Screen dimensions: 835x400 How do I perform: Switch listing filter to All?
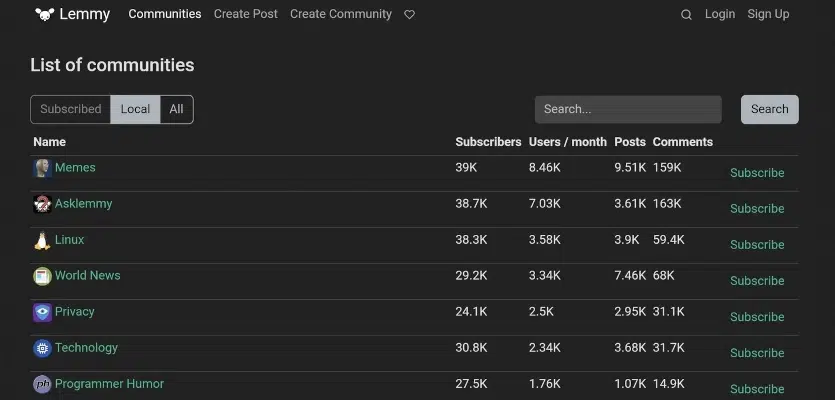176,110
